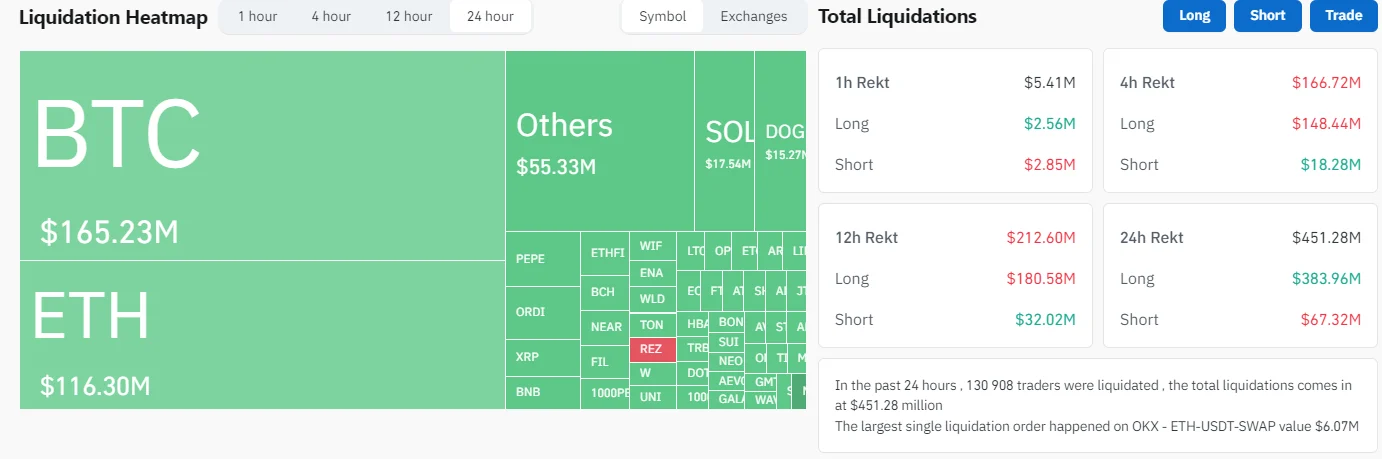Select the 1 hour timeframe tab

click(257, 16)
